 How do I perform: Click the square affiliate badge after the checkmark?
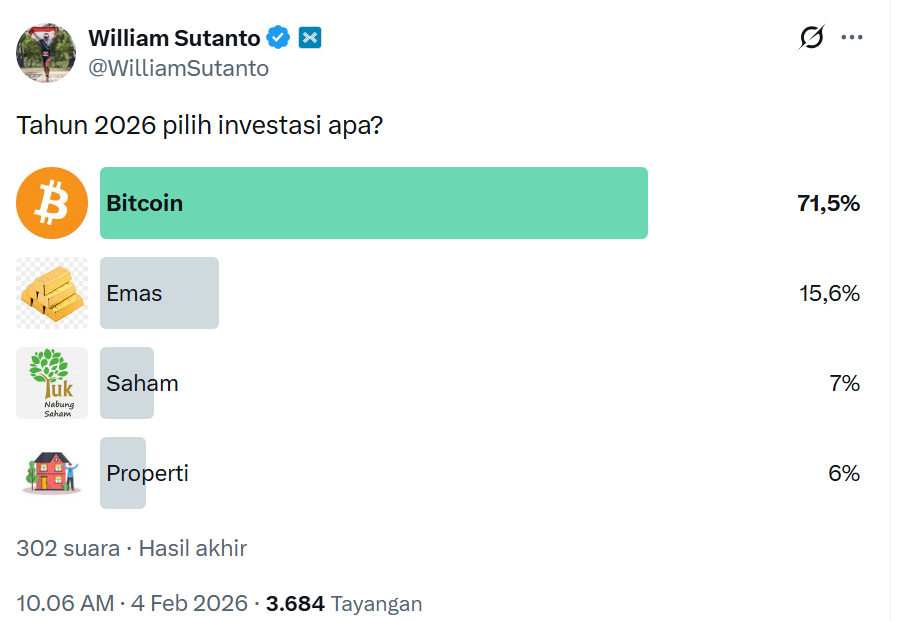(x=310, y=38)
